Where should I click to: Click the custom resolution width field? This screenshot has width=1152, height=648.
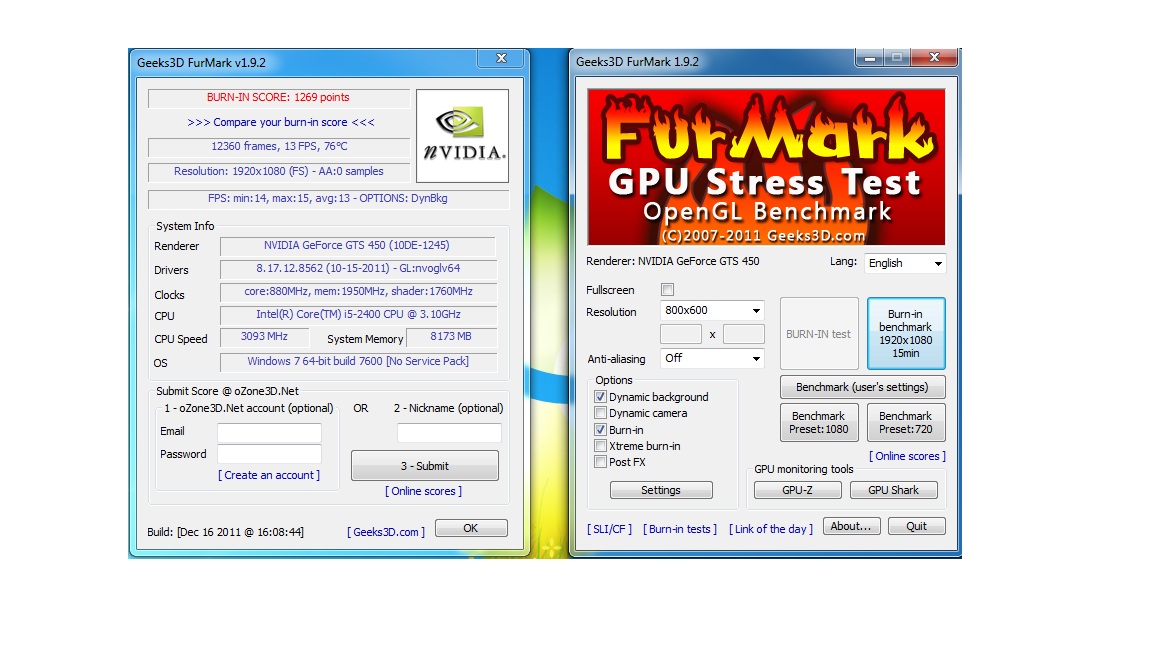[680, 334]
